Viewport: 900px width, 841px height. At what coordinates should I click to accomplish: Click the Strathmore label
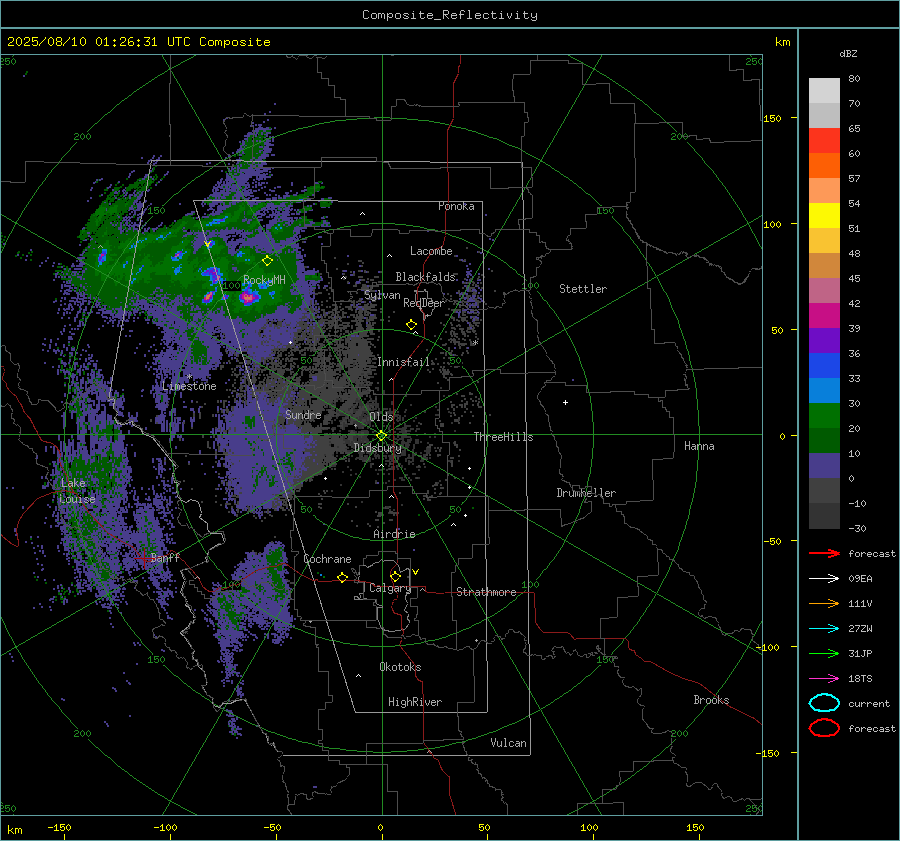pos(486,592)
